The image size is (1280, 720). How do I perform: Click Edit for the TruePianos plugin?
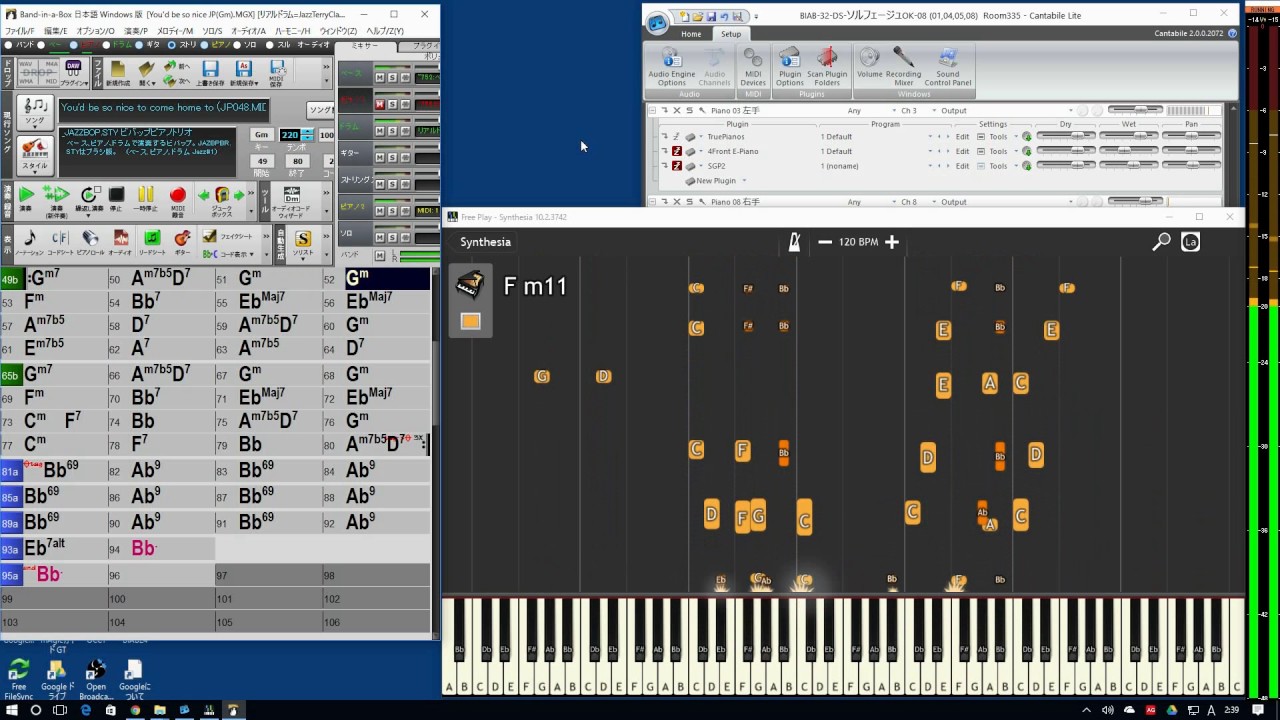point(962,136)
